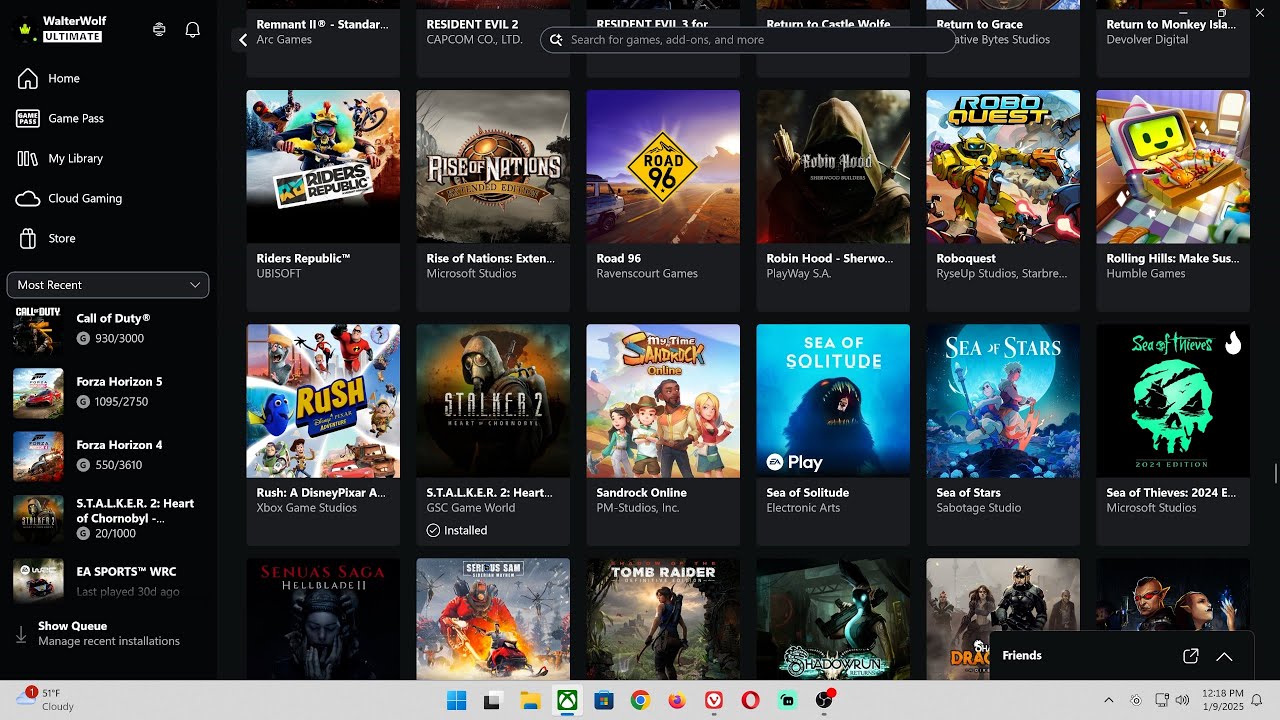The height and width of the screenshot is (720, 1280).
Task: Show hidden tray icons chevron
Action: [x=1108, y=700]
